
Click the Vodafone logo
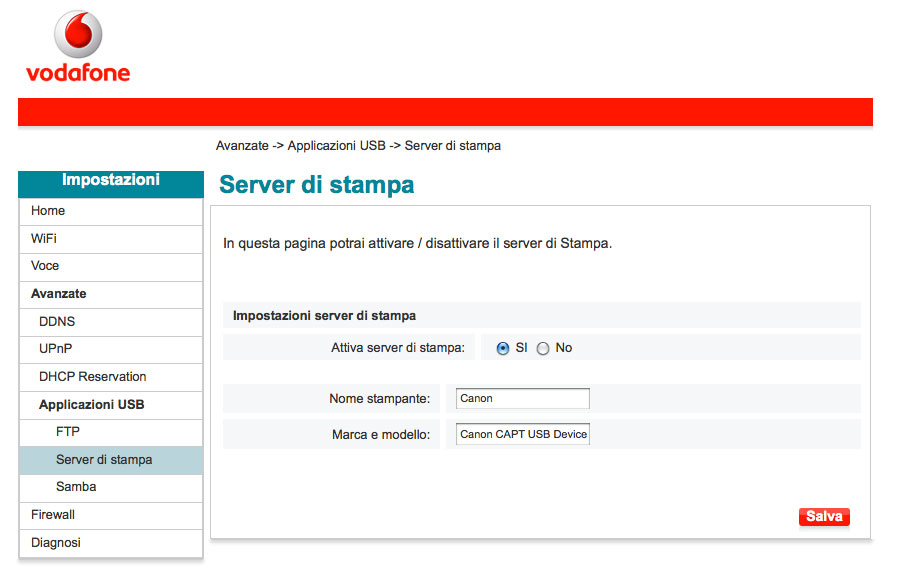click(78, 46)
